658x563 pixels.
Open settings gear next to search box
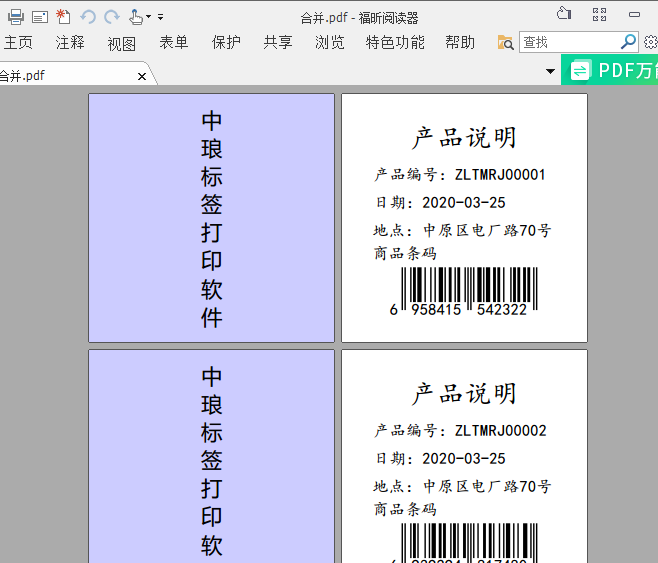point(651,42)
